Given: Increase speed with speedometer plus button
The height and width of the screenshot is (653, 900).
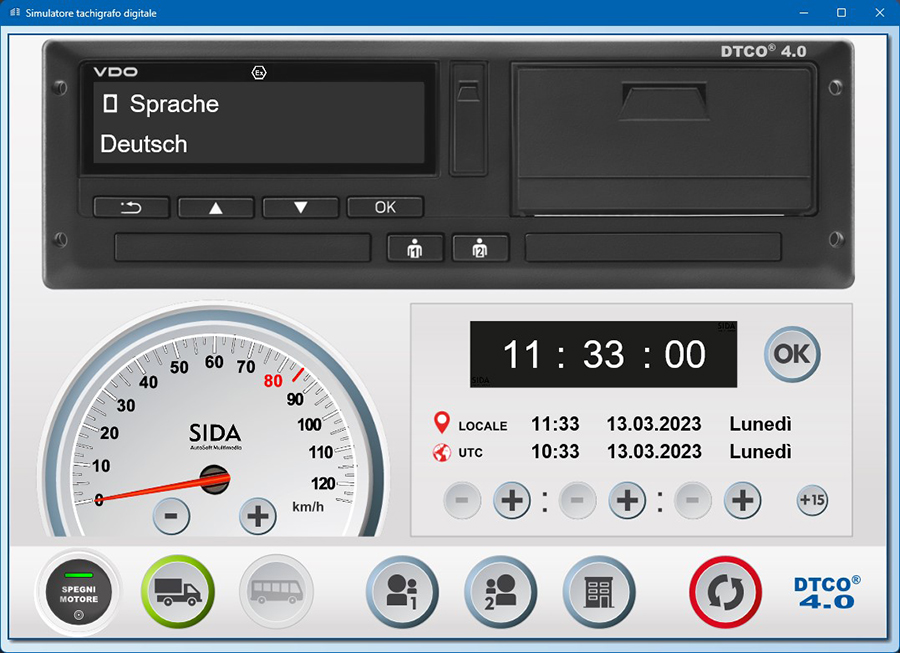Looking at the screenshot, I should pyautogui.click(x=258, y=516).
